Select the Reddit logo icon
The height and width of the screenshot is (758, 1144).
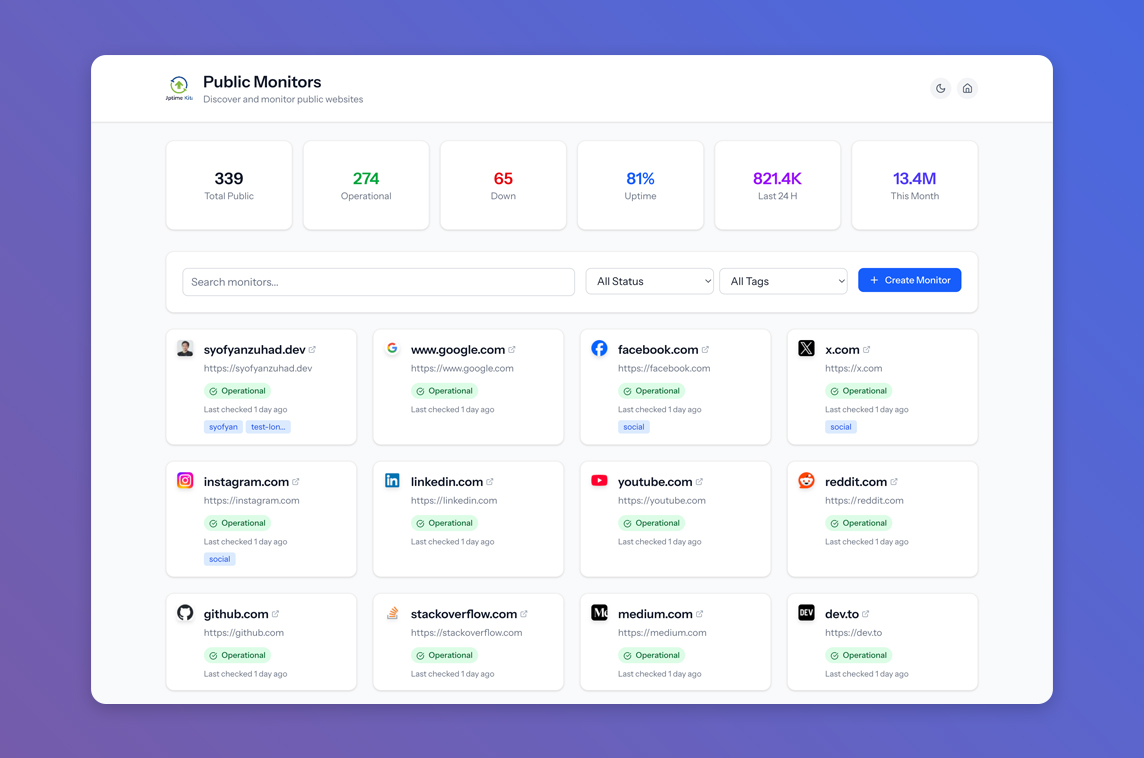(x=806, y=480)
